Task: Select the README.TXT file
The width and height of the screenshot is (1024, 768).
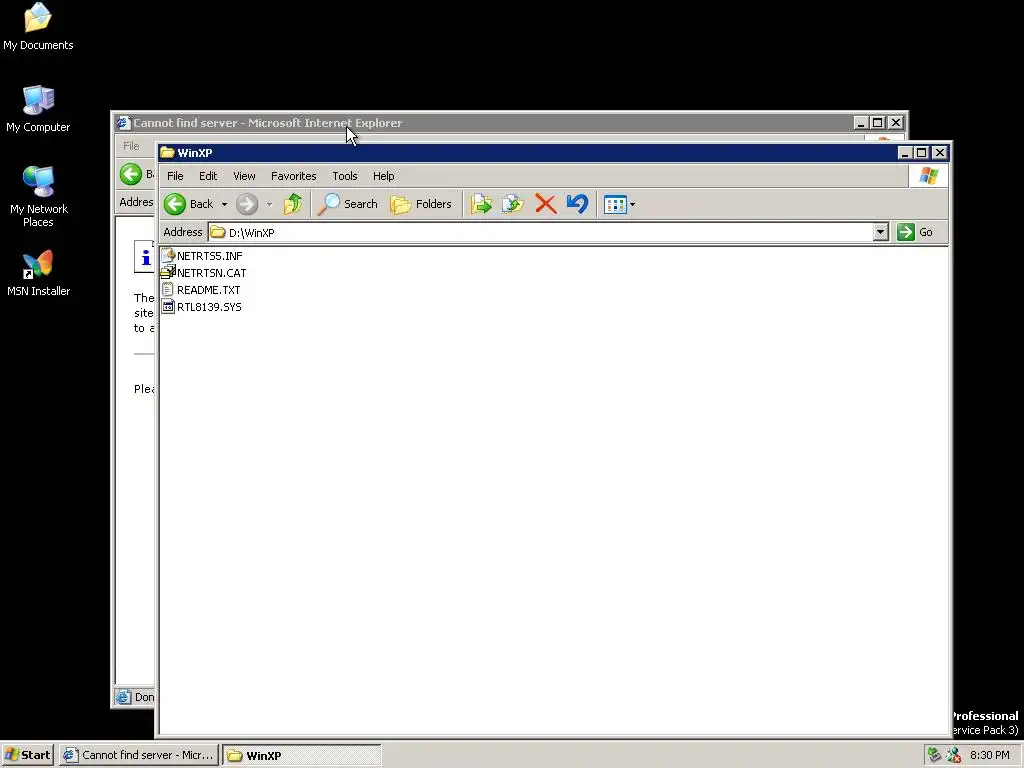Action: coord(208,290)
